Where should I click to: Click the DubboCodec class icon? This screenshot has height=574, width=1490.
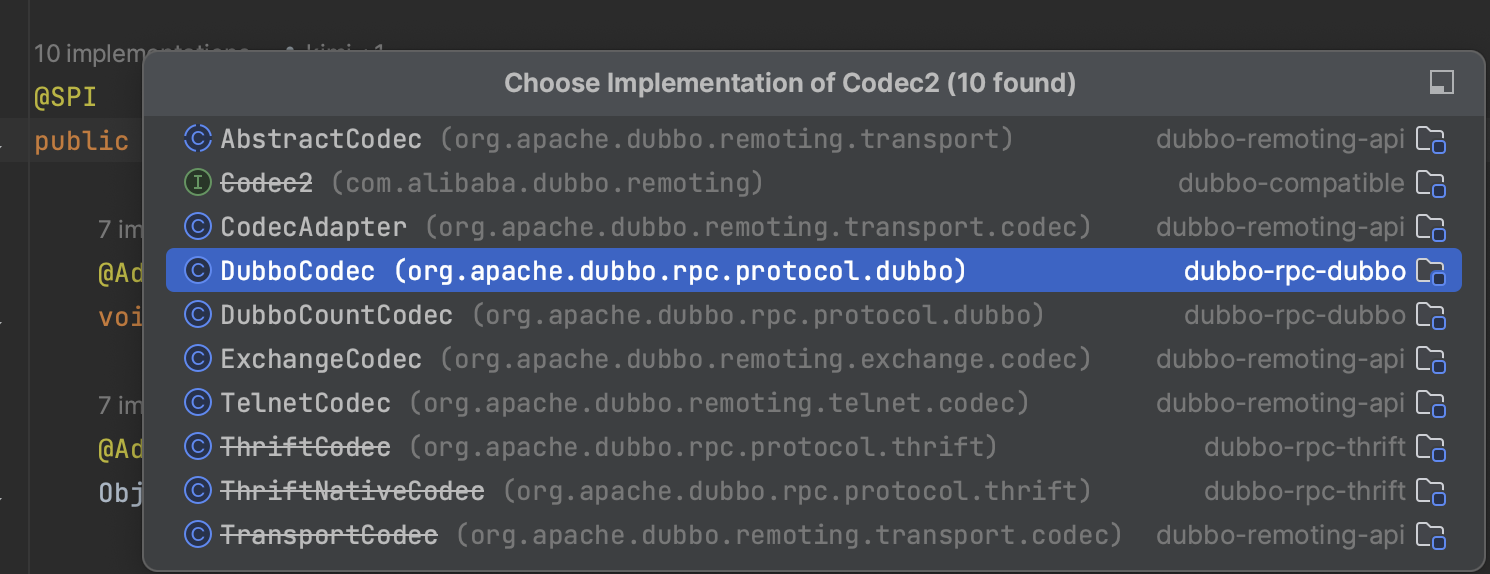198,271
